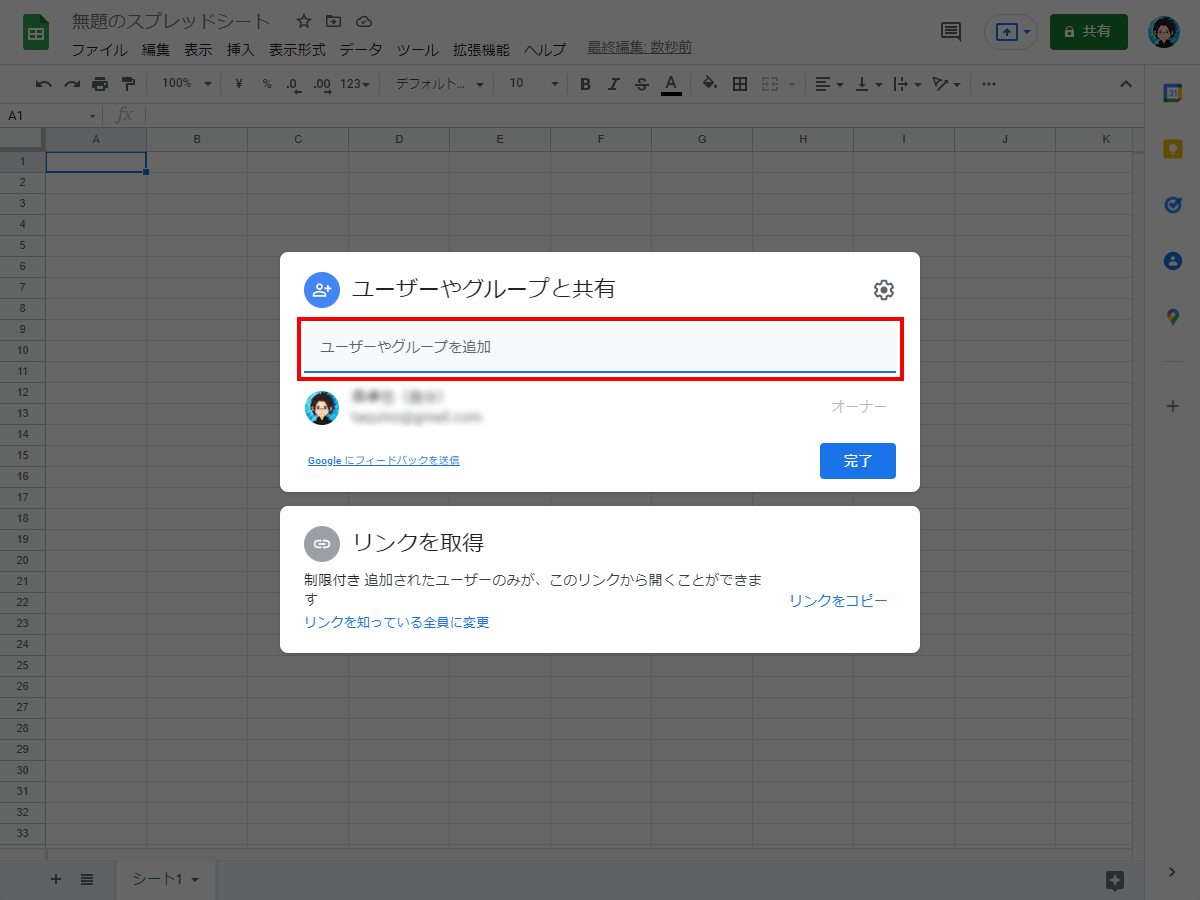The width and height of the screenshot is (1200, 900).
Task: Open the 表示 menu
Action: pyautogui.click(x=198, y=49)
